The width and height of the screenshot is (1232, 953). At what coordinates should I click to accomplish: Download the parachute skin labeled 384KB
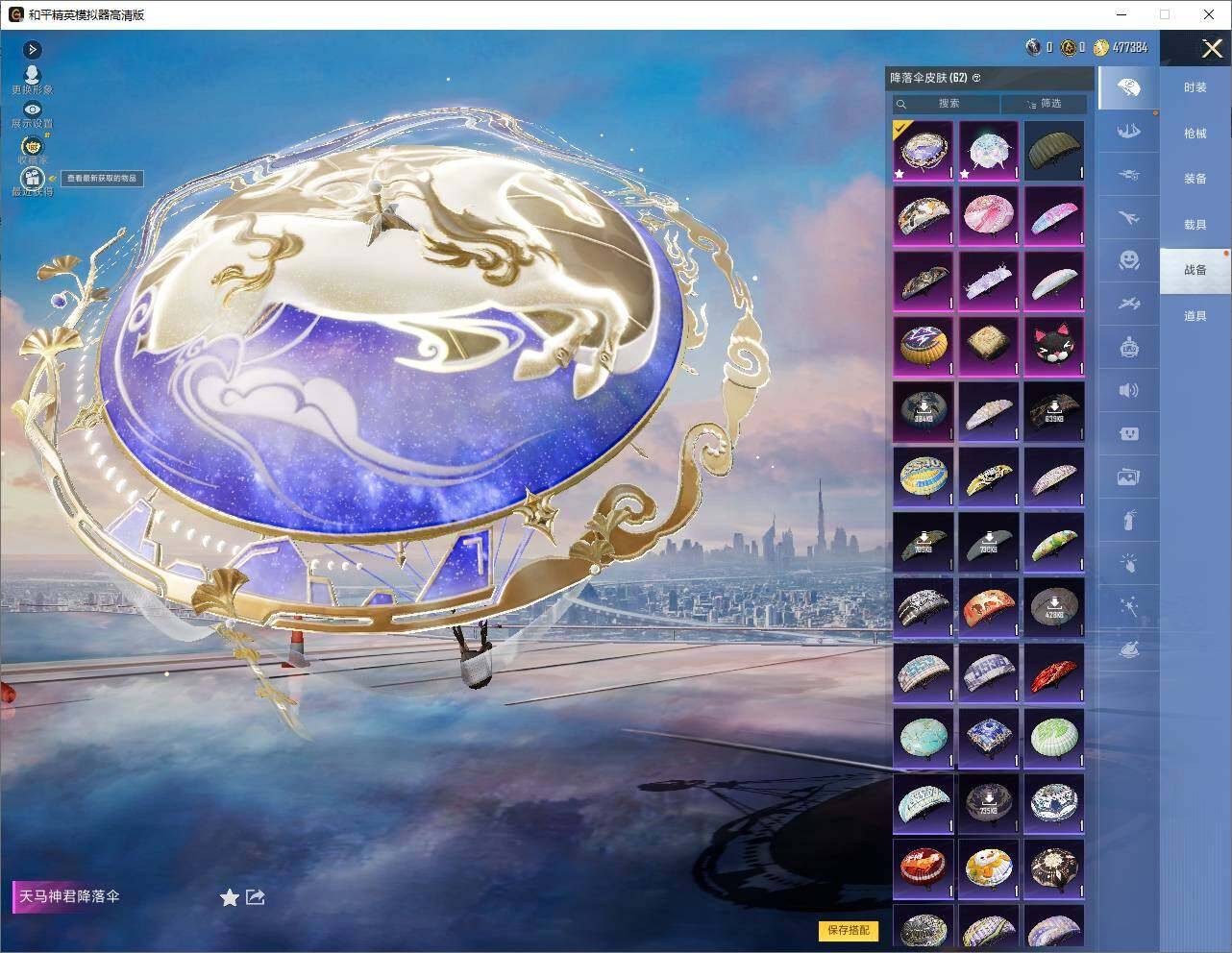tap(924, 412)
